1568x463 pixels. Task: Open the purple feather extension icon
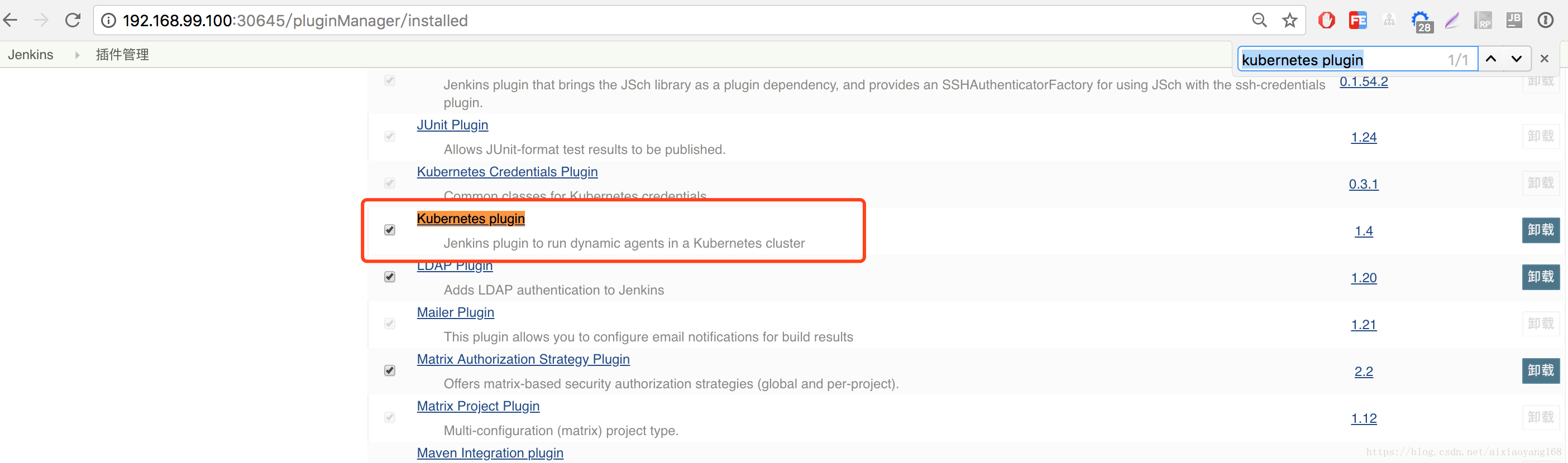coord(1452,20)
